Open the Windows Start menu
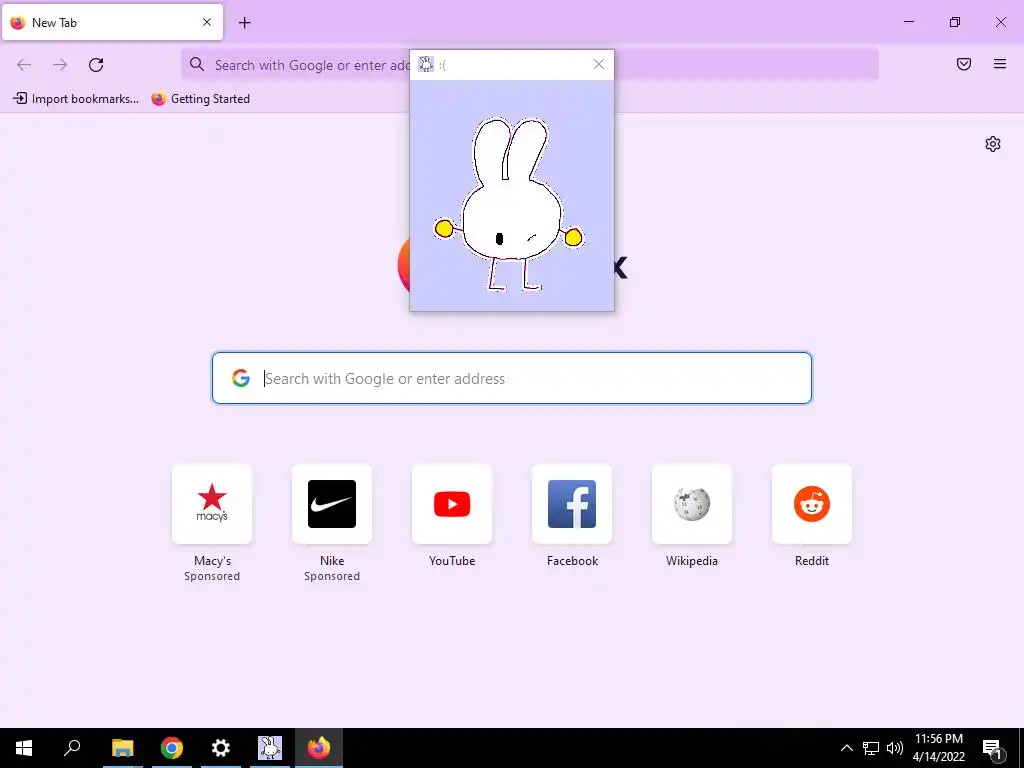1024x768 pixels. pos(24,748)
